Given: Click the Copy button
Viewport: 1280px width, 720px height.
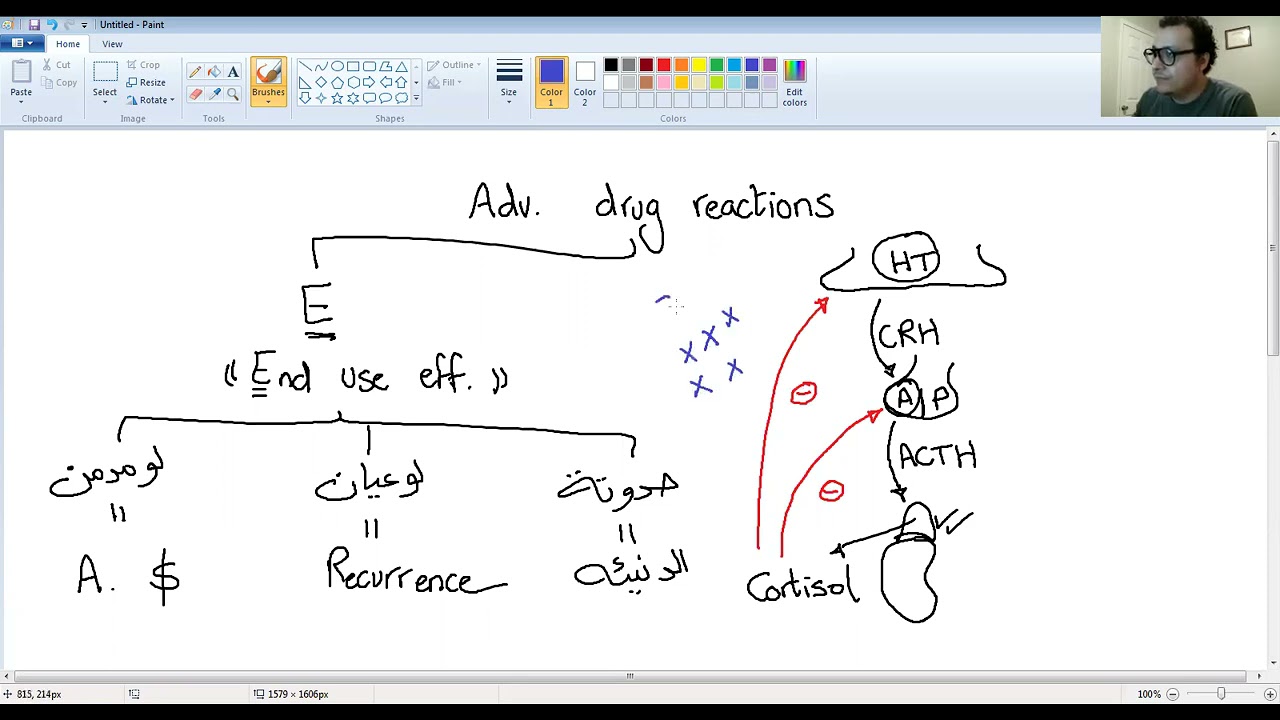Looking at the screenshot, I should tap(59, 83).
